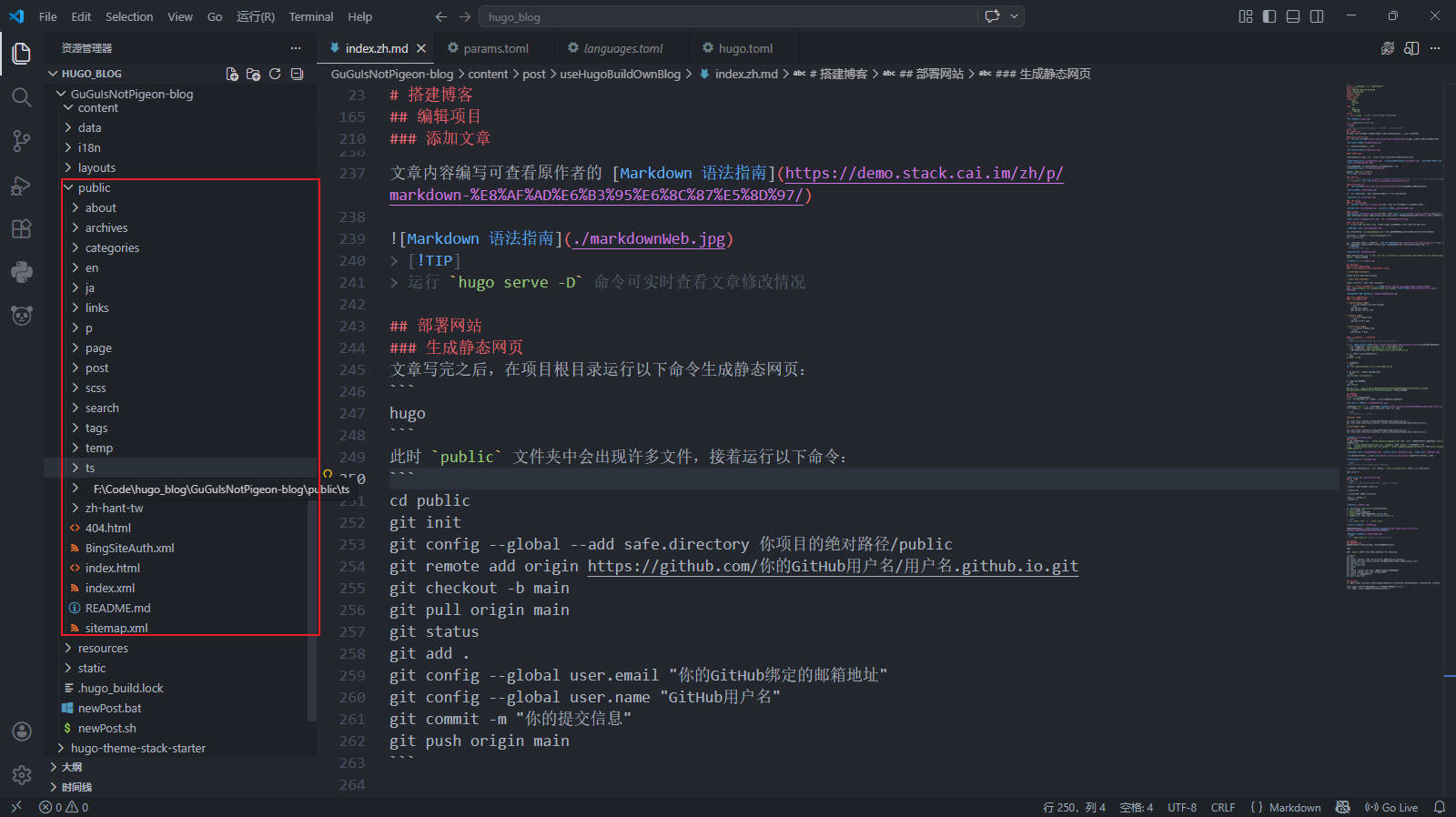Screen dimensions: 1456x817
Task: Open the Extensions view
Action: click(22, 228)
